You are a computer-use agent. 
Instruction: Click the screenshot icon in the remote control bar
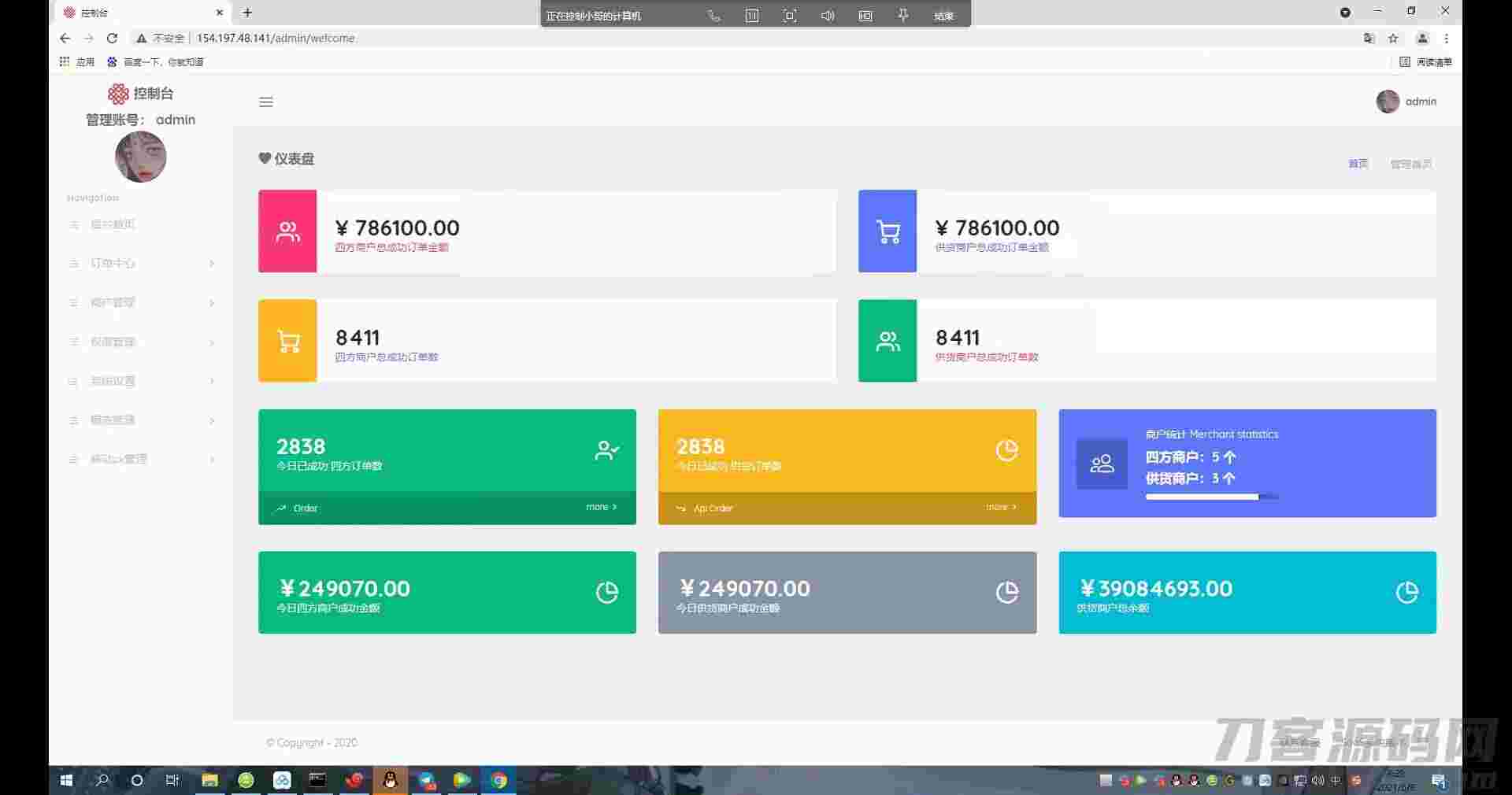click(790, 16)
